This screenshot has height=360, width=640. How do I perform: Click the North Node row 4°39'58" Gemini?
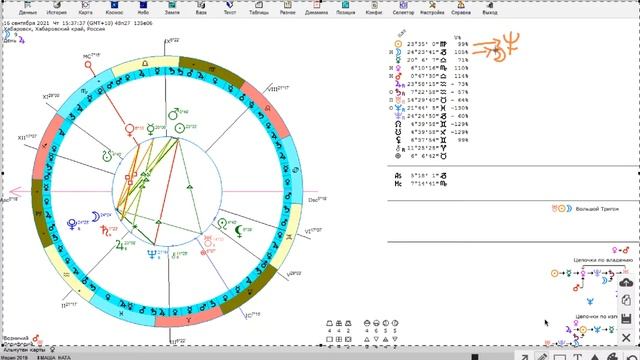[x=431, y=124]
